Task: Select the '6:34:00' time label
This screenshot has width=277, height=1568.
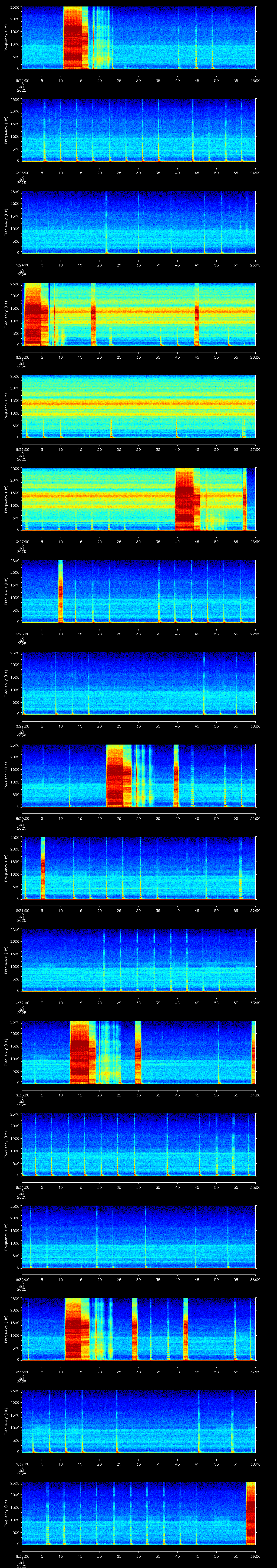Action: (22, 1187)
